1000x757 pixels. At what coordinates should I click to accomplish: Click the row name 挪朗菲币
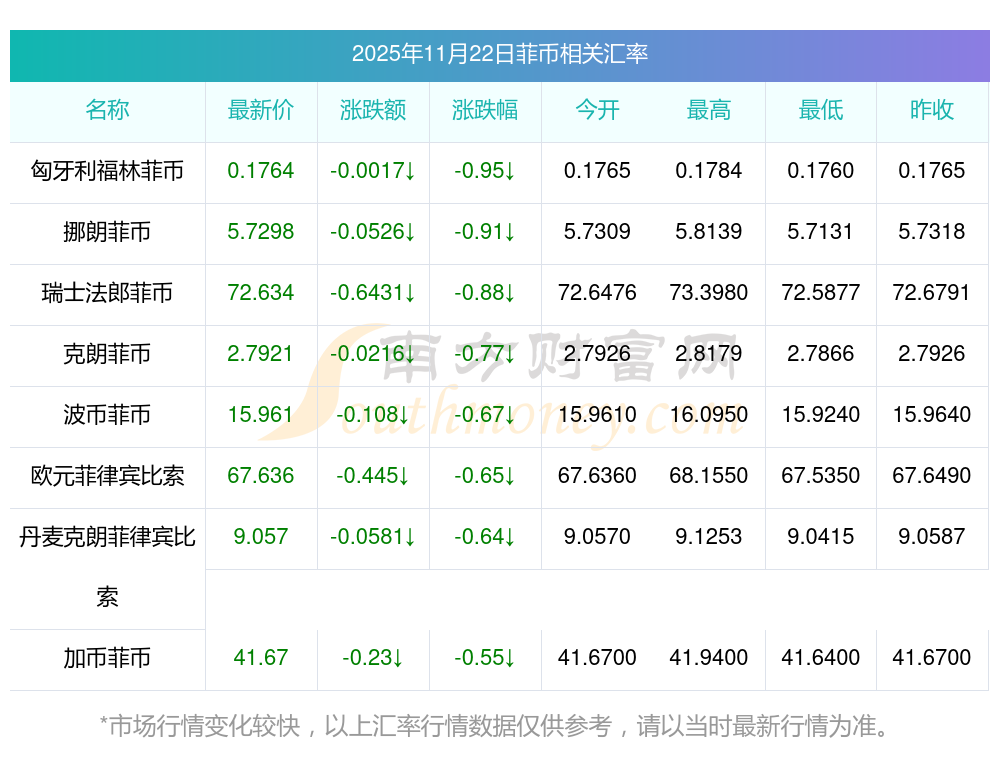(x=107, y=232)
